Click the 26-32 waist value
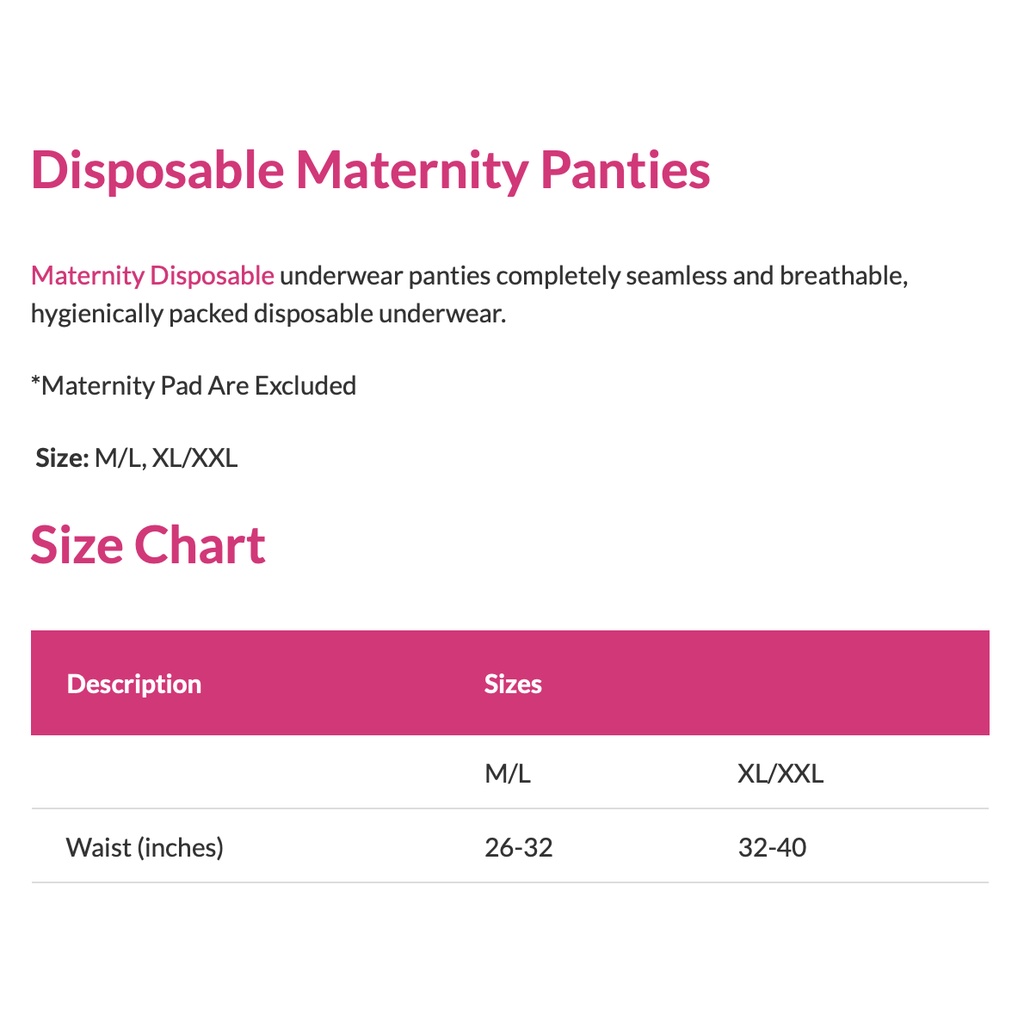Screen dimensions: 1024x1024 point(518,848)
